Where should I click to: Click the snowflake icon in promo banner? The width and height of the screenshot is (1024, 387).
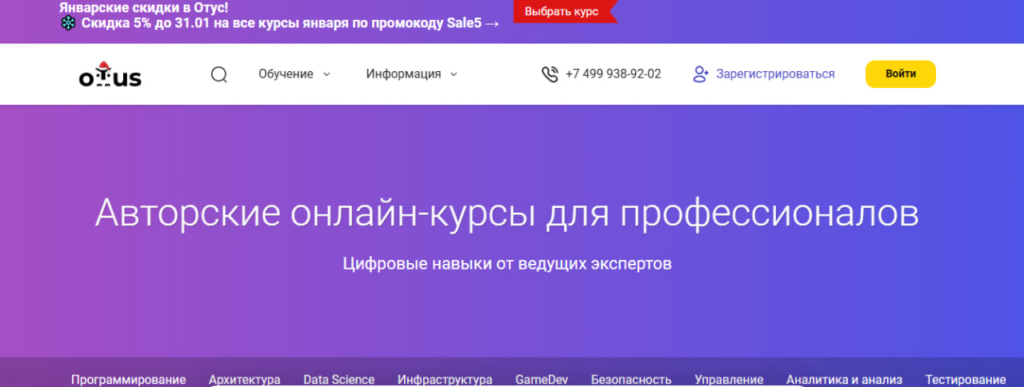click(68, 24)
